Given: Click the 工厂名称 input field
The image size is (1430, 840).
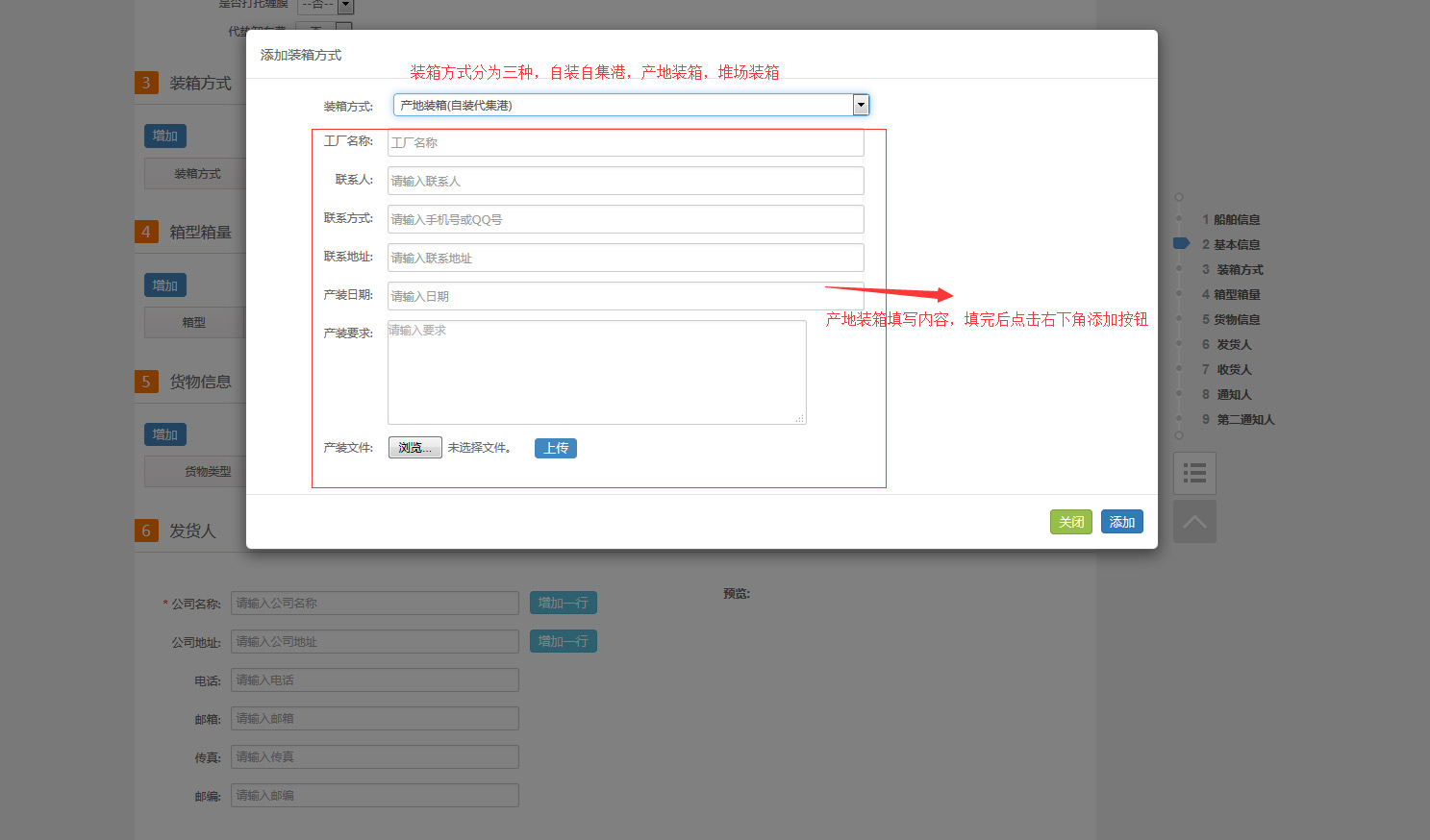Looking at the screenshot, I should [625, 142].
